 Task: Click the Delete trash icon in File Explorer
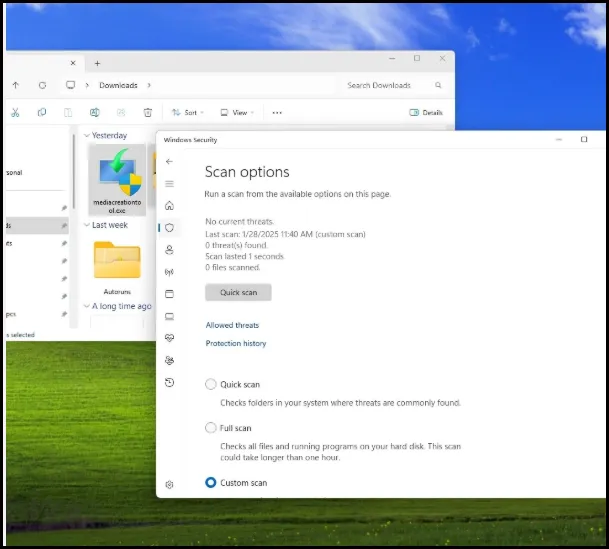[x=148, y=113]
